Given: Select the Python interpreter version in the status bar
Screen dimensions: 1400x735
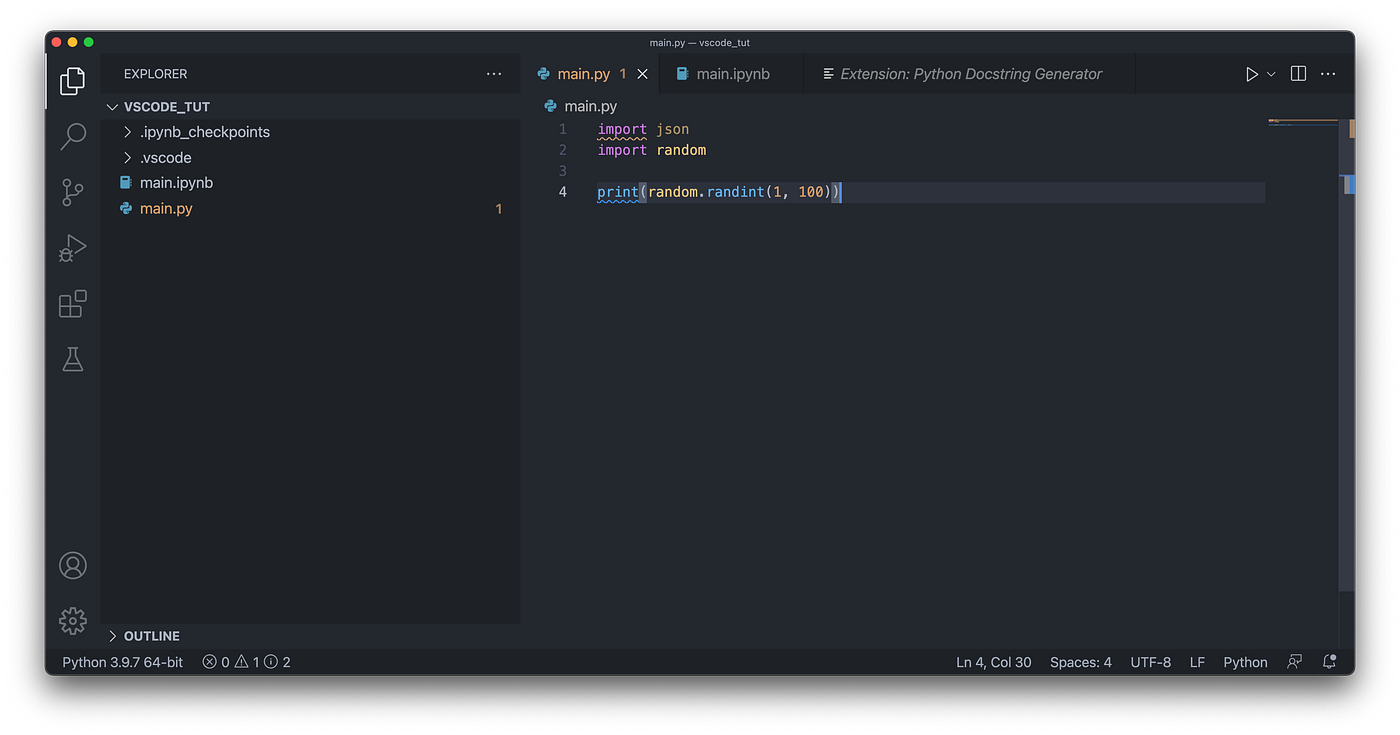Looking at the screenshot, I should point(120,661).
